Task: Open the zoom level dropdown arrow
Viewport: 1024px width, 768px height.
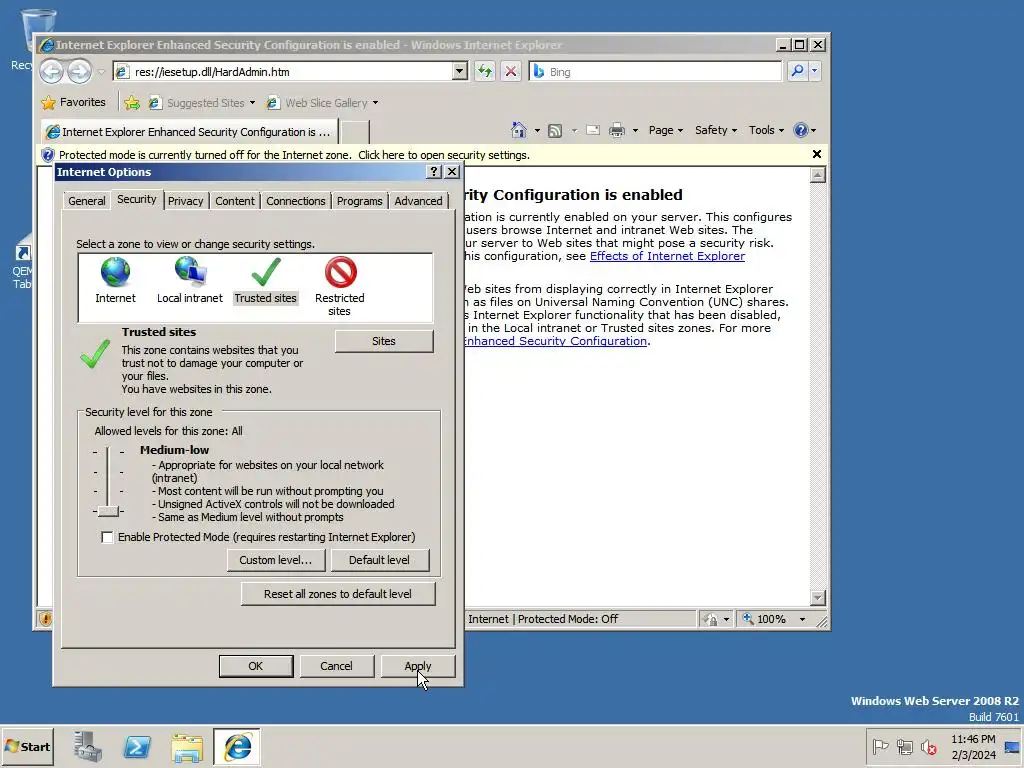Action: [x=803, y=619]
